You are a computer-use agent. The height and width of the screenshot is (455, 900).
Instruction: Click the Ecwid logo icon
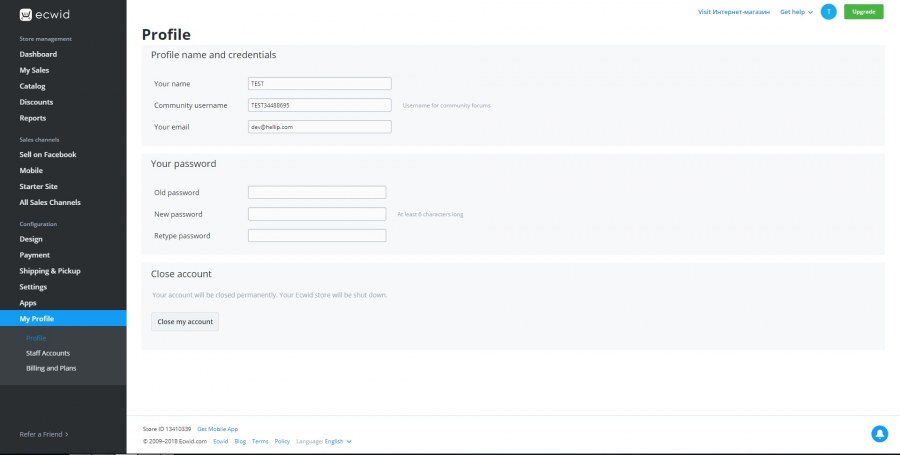(26, 13)
